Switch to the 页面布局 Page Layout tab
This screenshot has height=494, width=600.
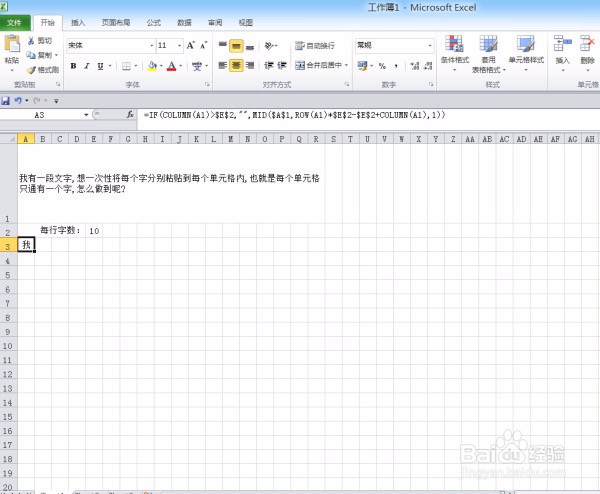(x=116, y=23)
